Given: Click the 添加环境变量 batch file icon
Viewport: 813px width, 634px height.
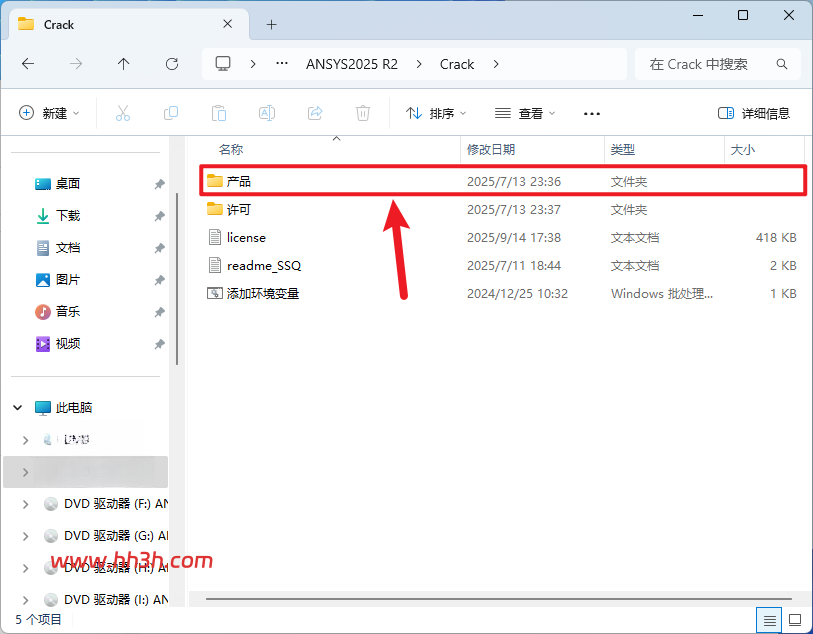Looking at the screenshot, I should coord(215,293).
